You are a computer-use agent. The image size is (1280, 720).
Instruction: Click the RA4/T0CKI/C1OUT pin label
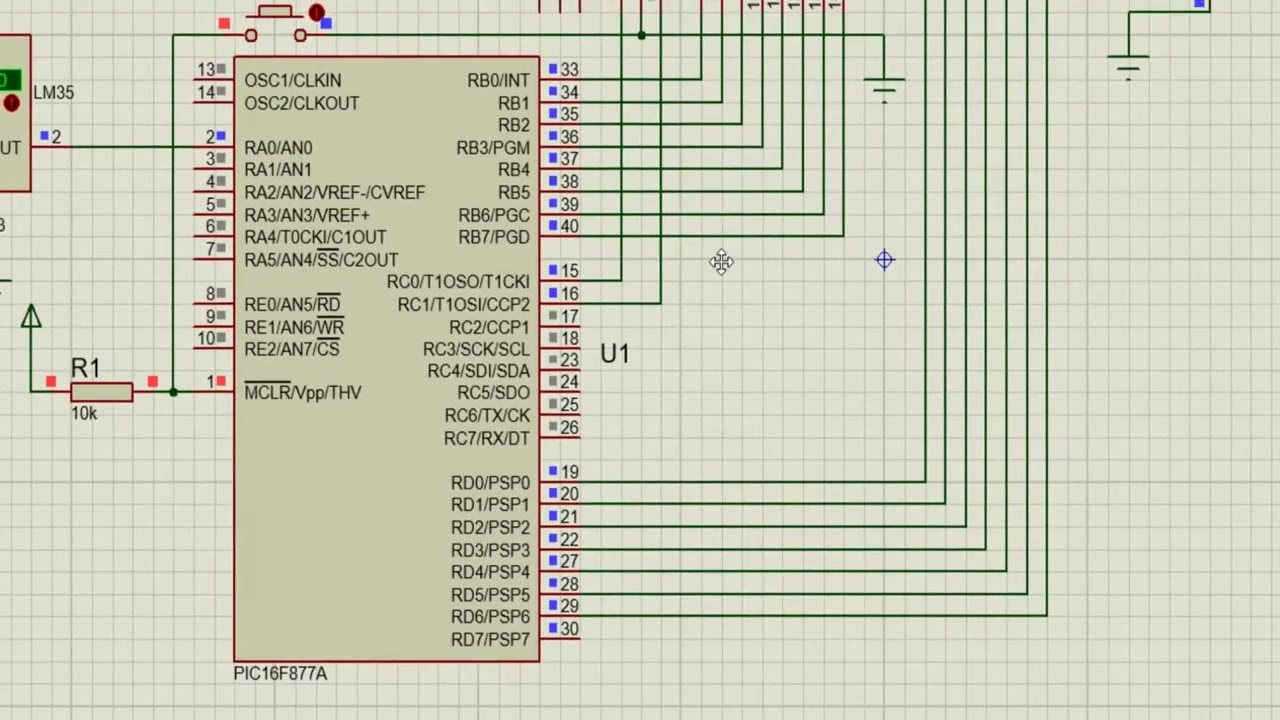coord(315,237)
